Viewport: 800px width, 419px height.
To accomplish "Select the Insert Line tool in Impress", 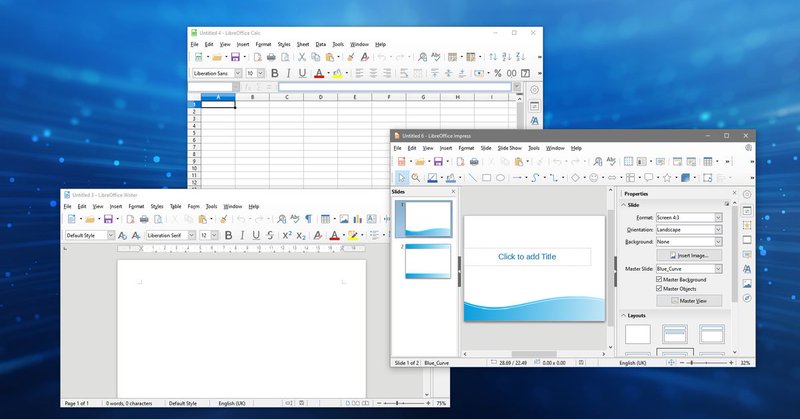I will [472, 178].
